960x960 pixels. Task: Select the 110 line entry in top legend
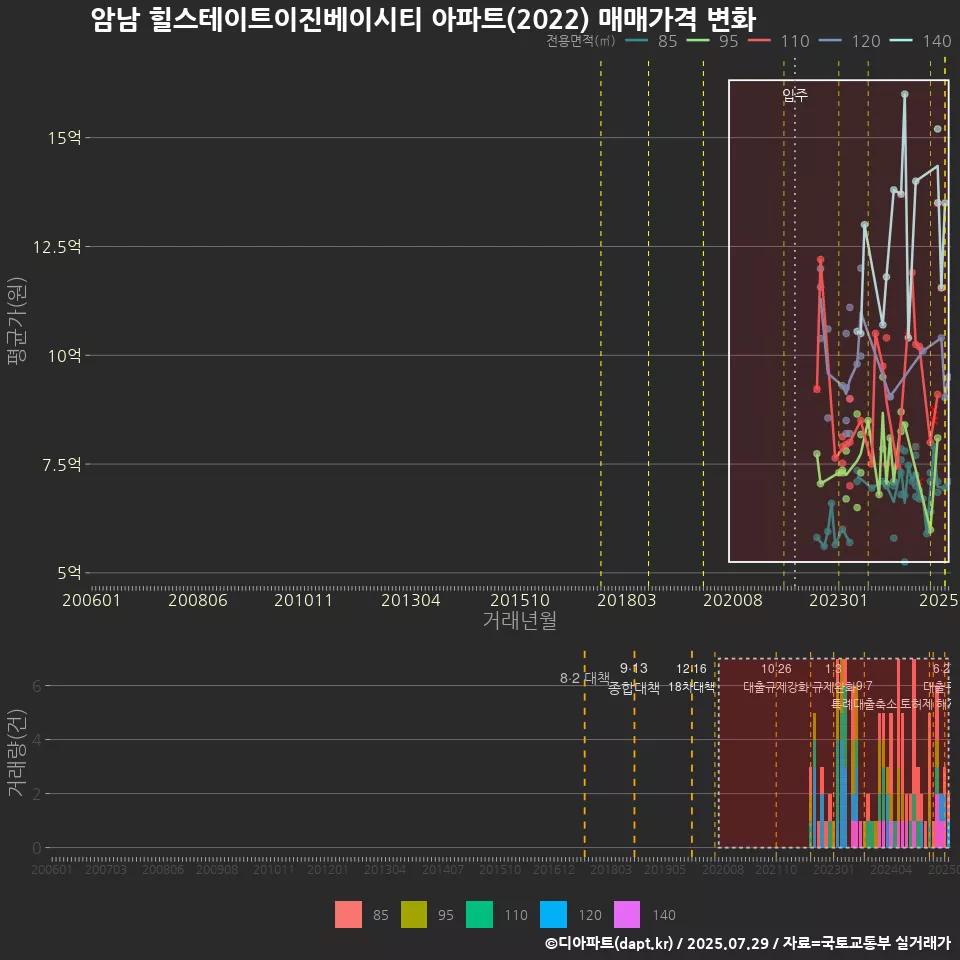(x=779, y=41)
